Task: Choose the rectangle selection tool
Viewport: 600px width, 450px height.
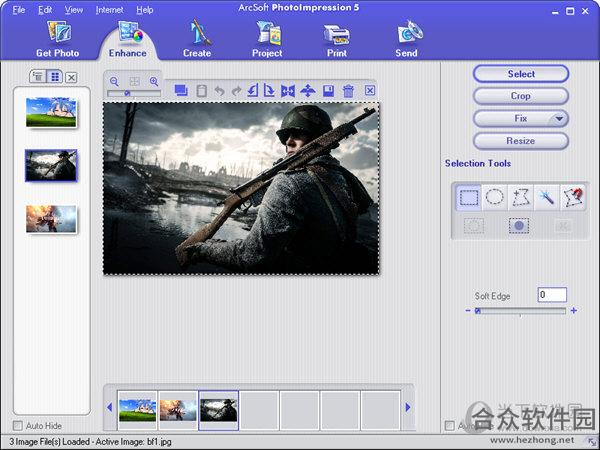Action: (468, 198)
